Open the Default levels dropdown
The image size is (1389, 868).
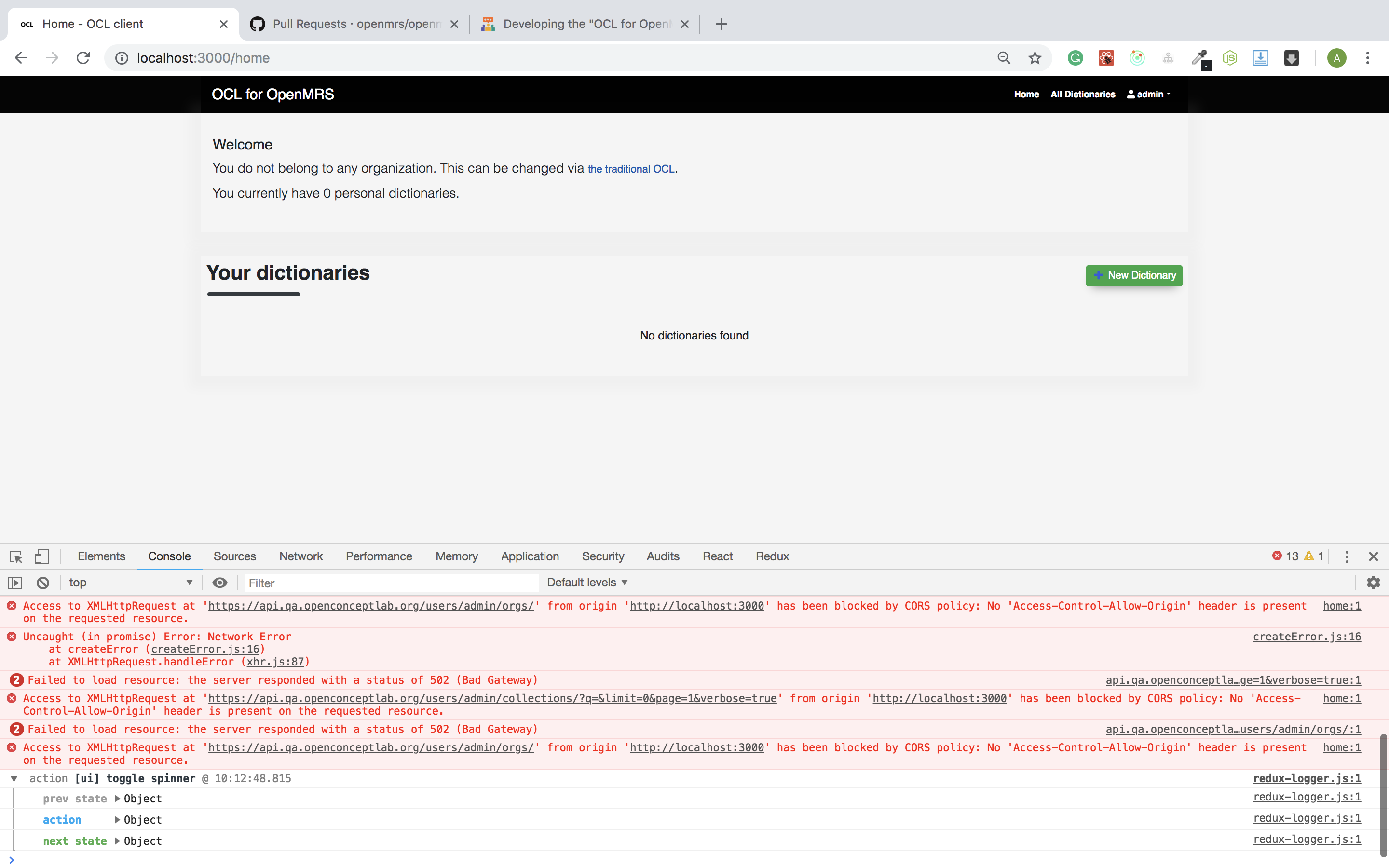[587, 583]
